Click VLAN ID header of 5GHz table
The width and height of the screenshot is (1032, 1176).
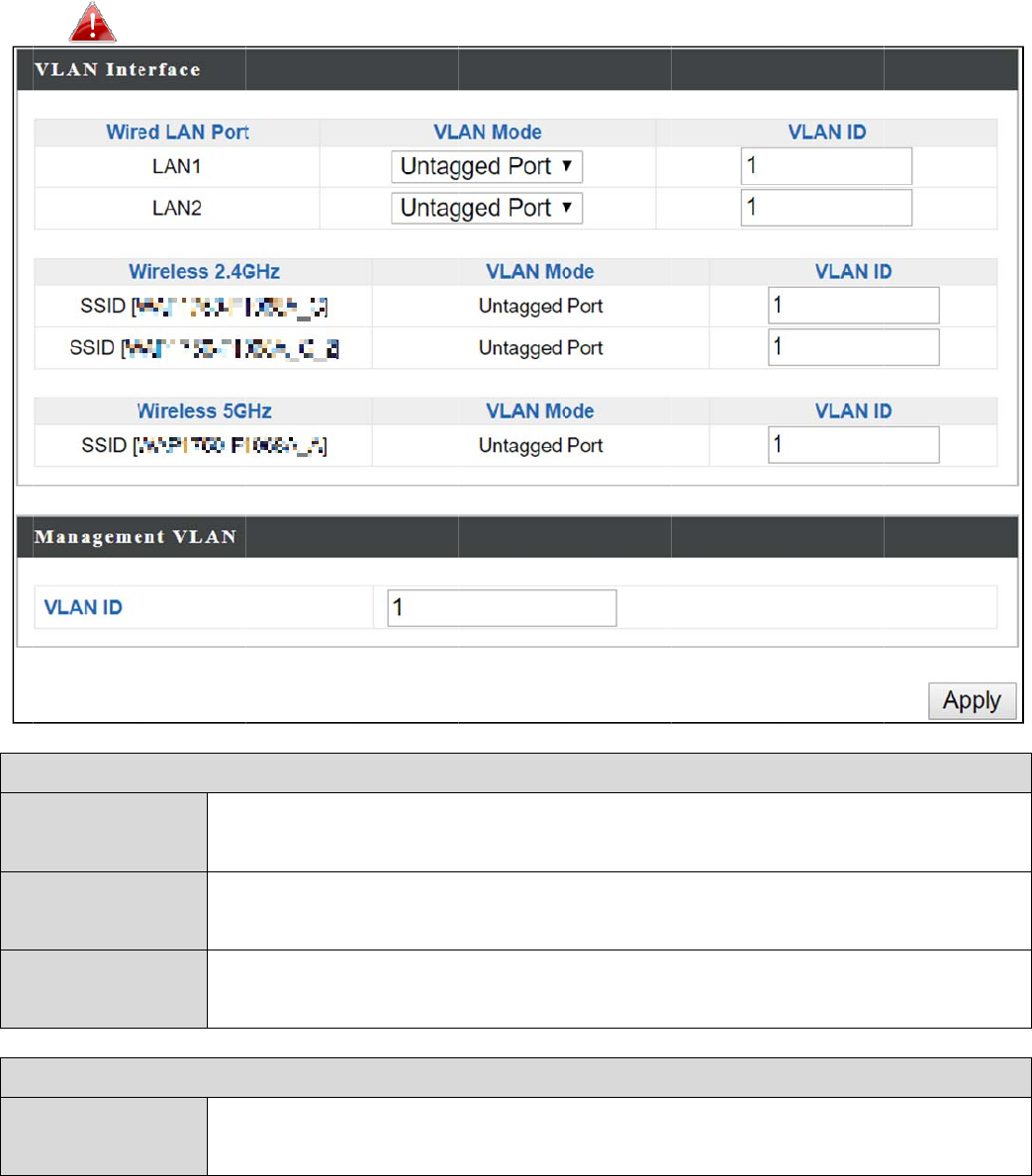pos(853,411)
